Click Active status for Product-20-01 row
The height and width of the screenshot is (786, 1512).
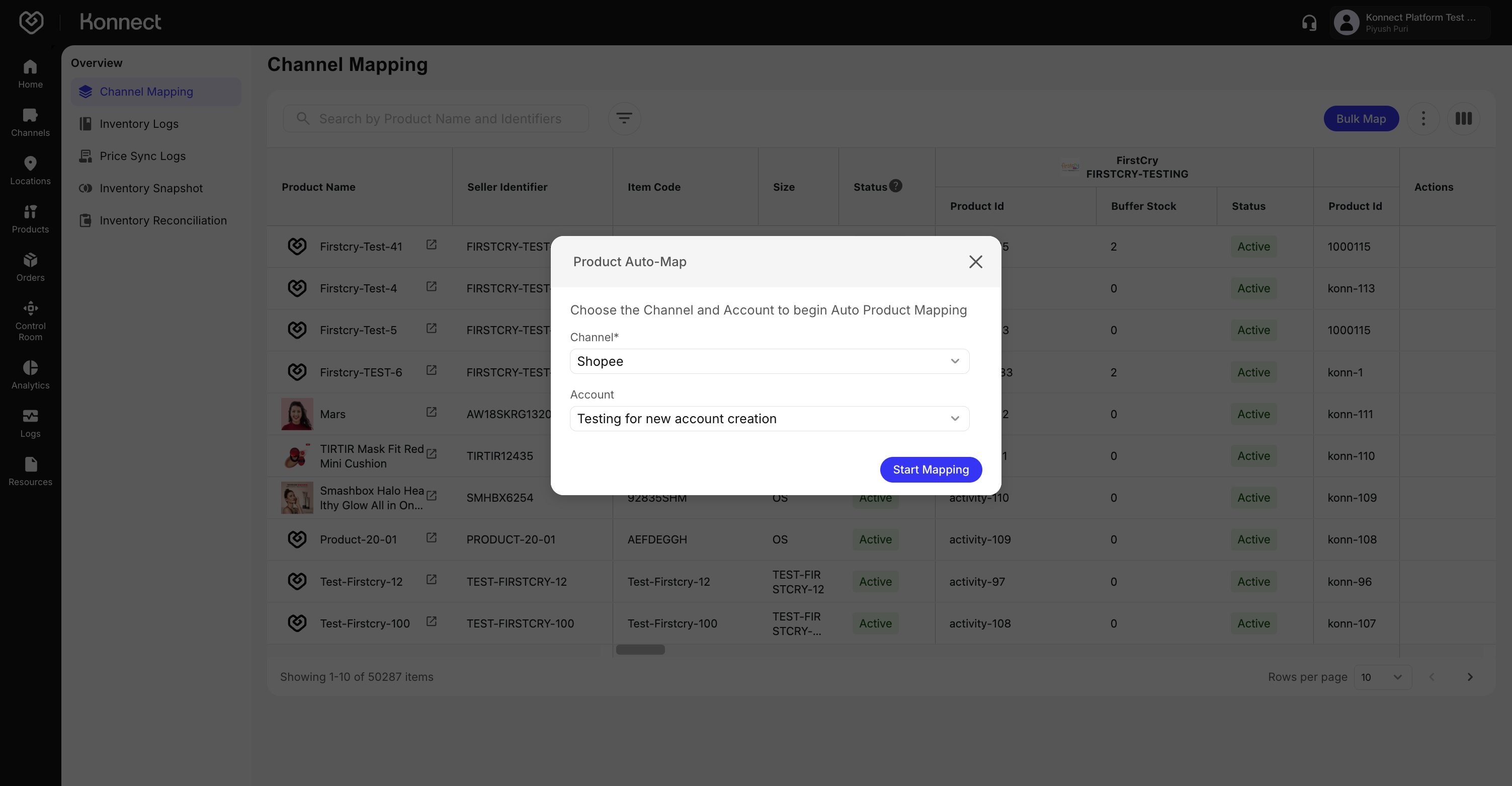pos(875,539)
